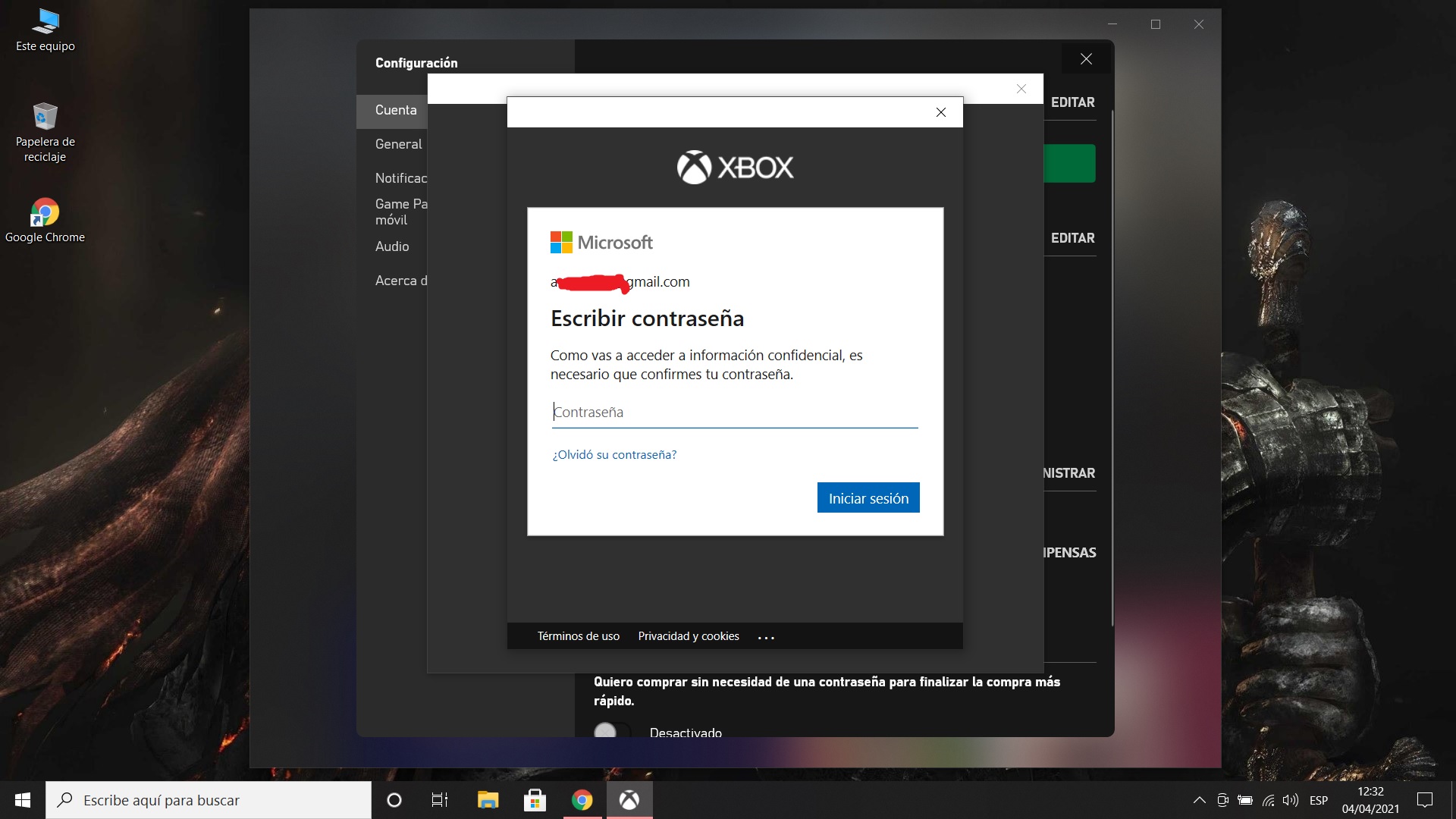Click the green button in account settings
1456x819 pixels.
(1069, 163)
